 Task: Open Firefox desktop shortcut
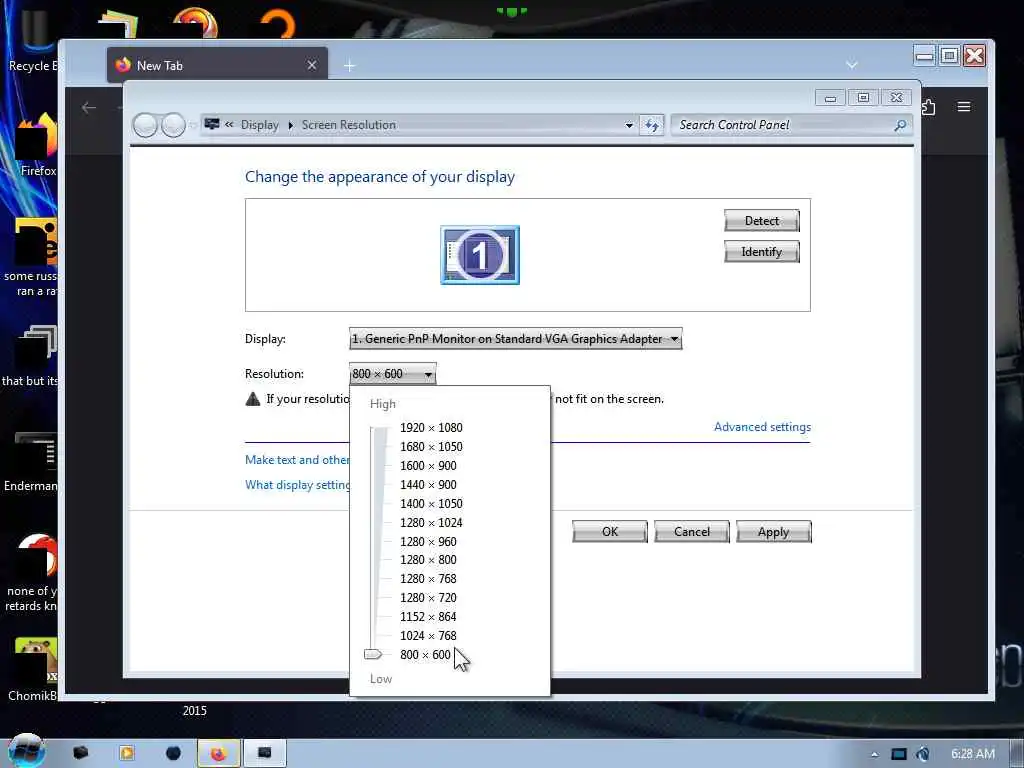(x=37, y=144)
